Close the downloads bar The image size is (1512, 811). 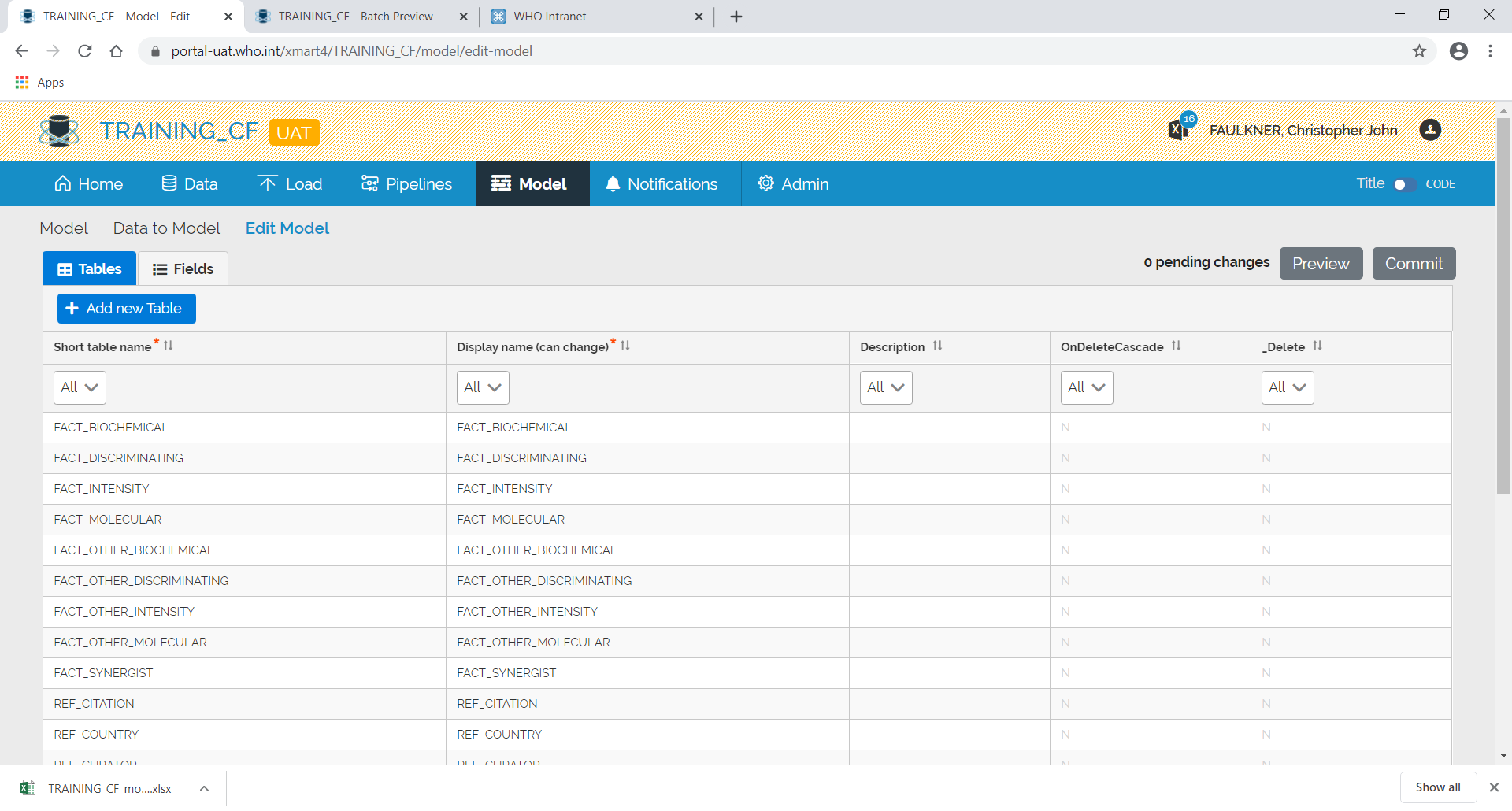coord(1494,787)
